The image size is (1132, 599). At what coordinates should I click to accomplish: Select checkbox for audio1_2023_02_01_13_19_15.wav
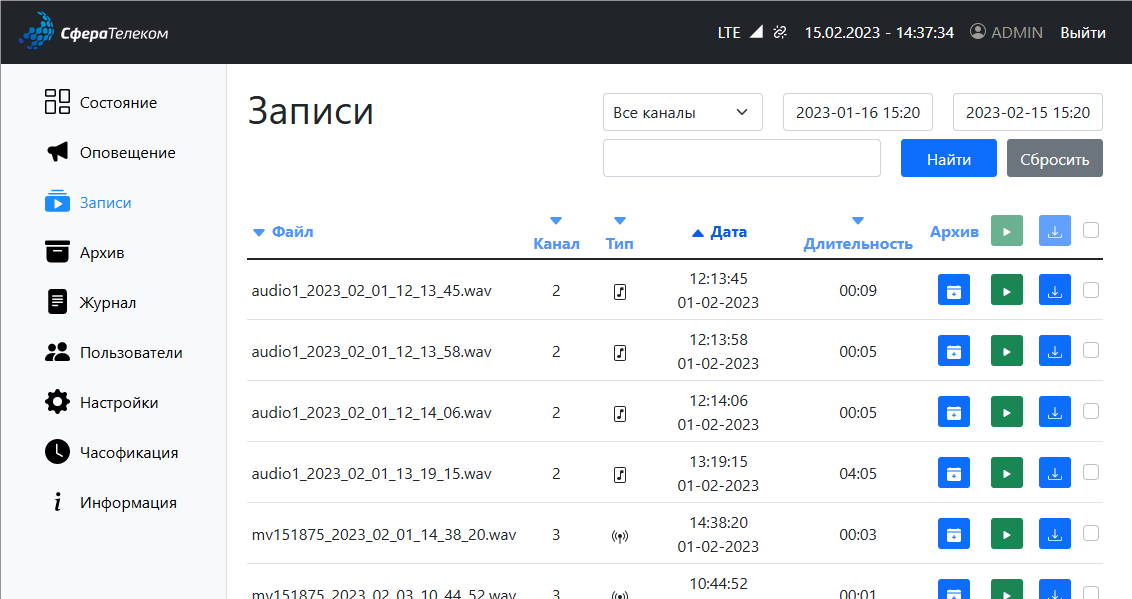[x=1091, y=472]
